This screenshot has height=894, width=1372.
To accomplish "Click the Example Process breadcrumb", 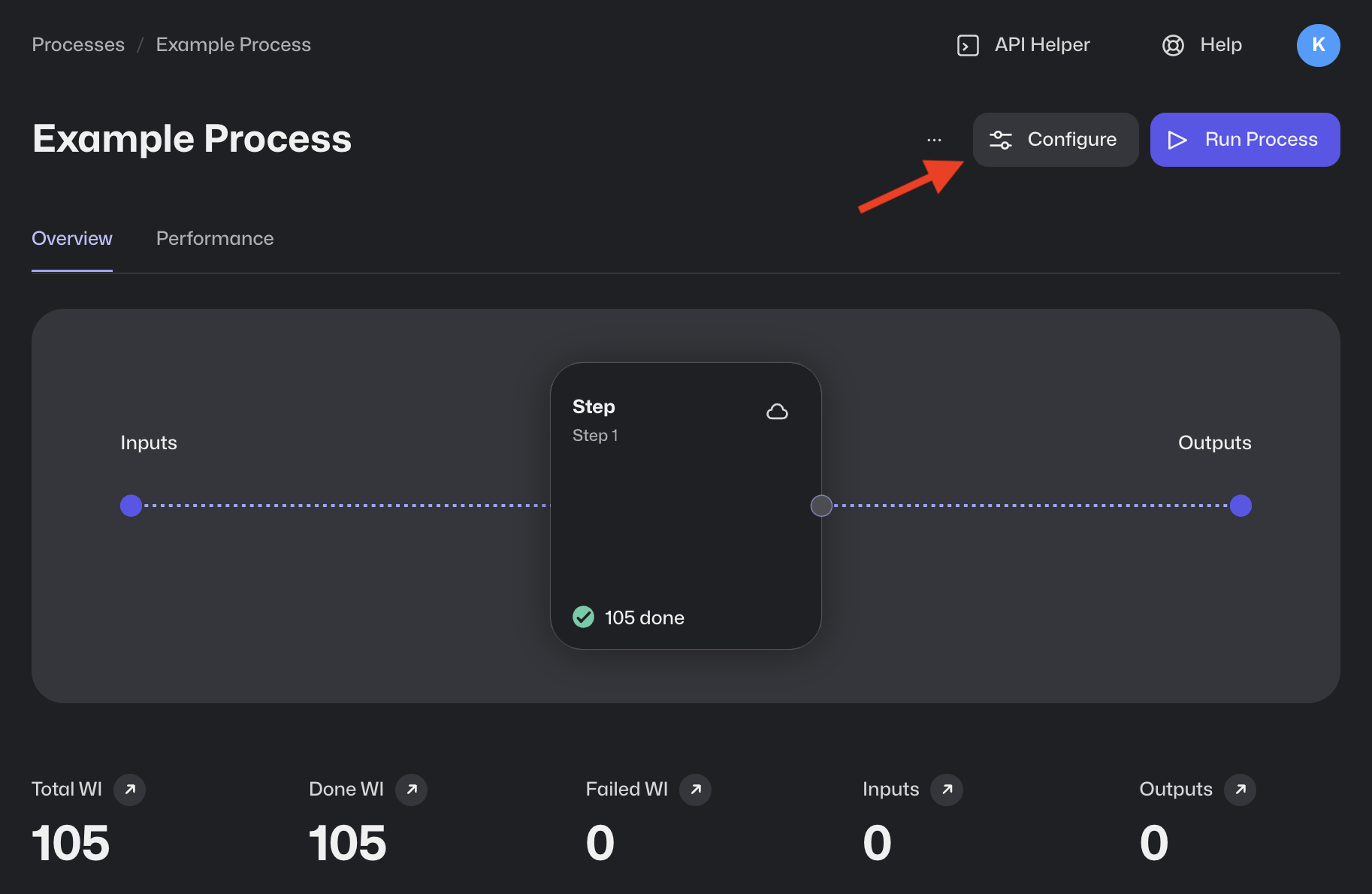I will (234, 45).
